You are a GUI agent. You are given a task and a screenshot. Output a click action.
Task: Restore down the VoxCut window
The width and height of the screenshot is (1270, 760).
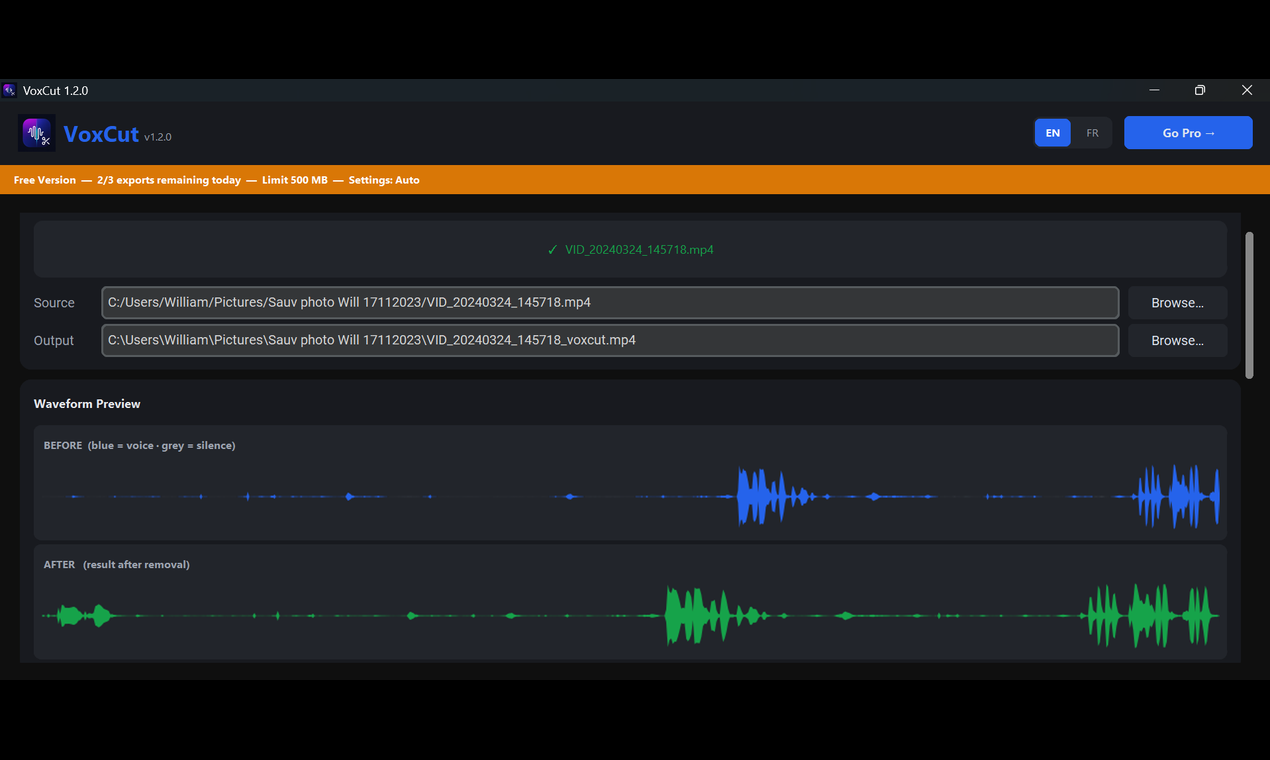1200,90
